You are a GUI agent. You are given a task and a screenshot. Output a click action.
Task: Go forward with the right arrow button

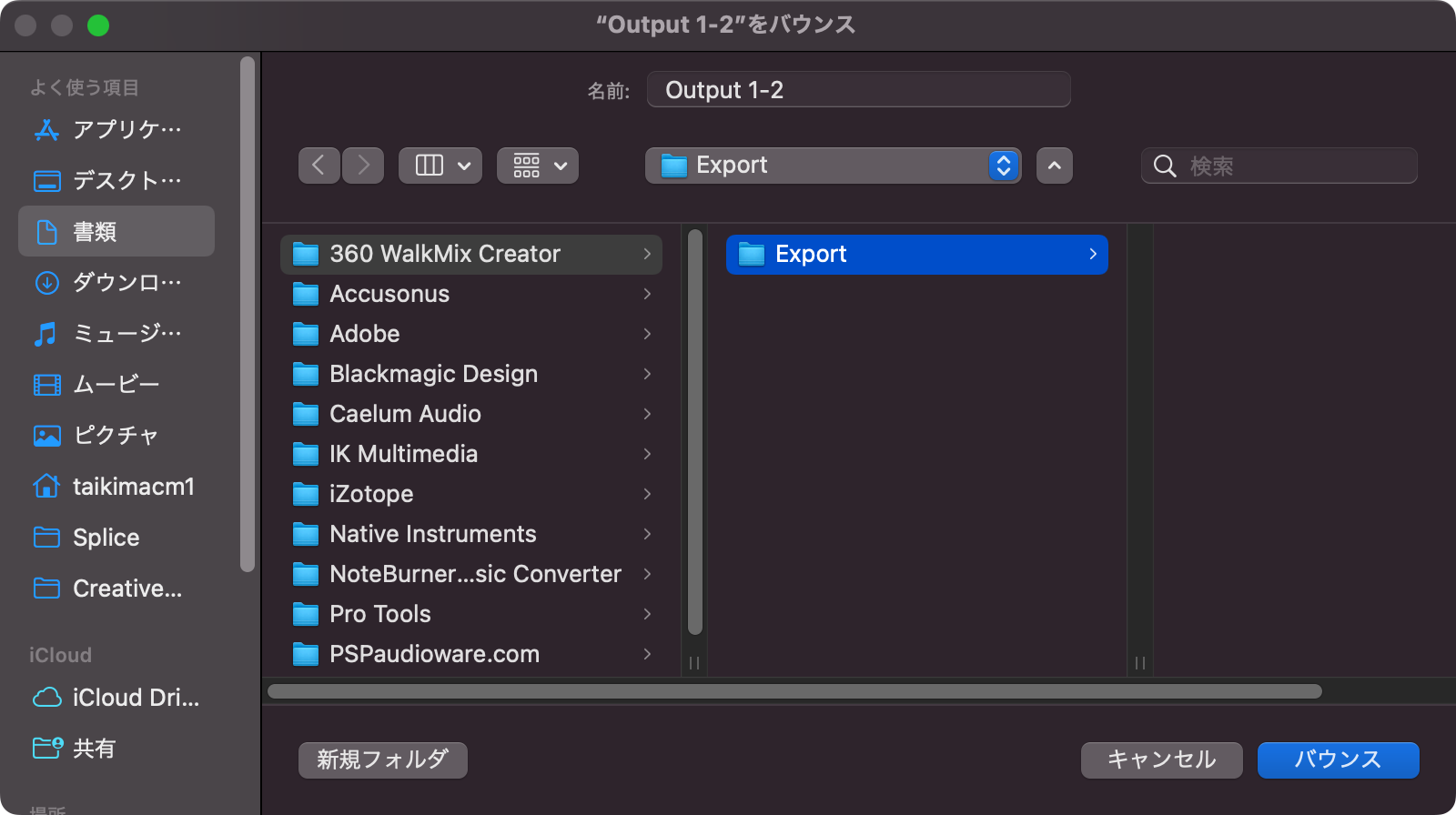(x=363, y=166)
